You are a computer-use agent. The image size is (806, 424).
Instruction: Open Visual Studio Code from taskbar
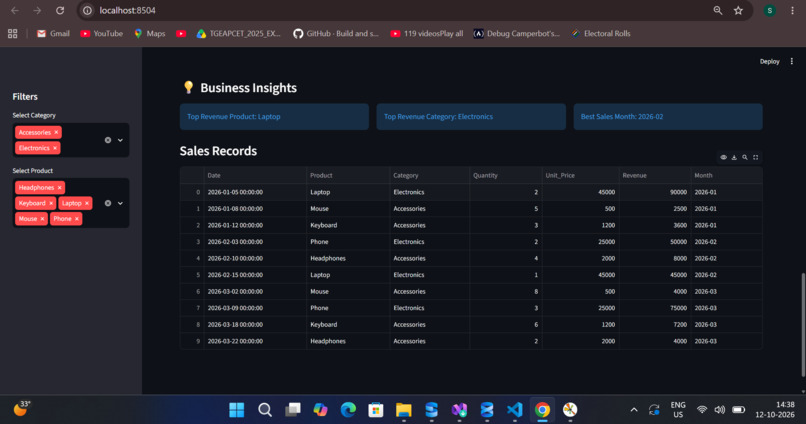tap(515, 410)
